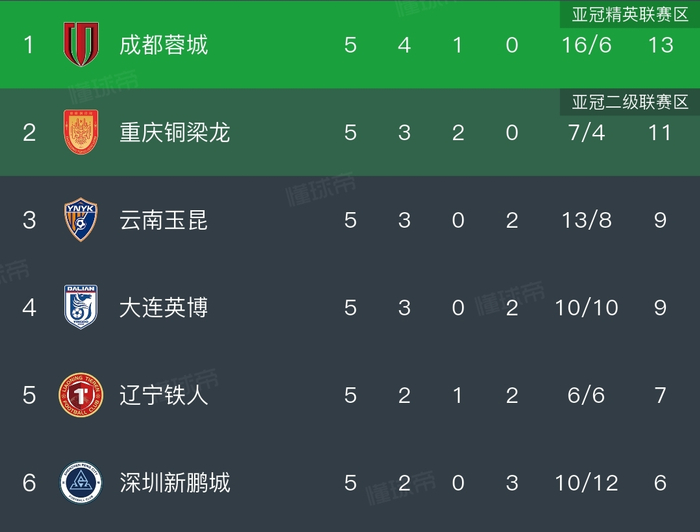The height and width of the screenshot is (532, 700).
Task: Click the 成都蓉城 club crest icon
Action: (80, 45)
